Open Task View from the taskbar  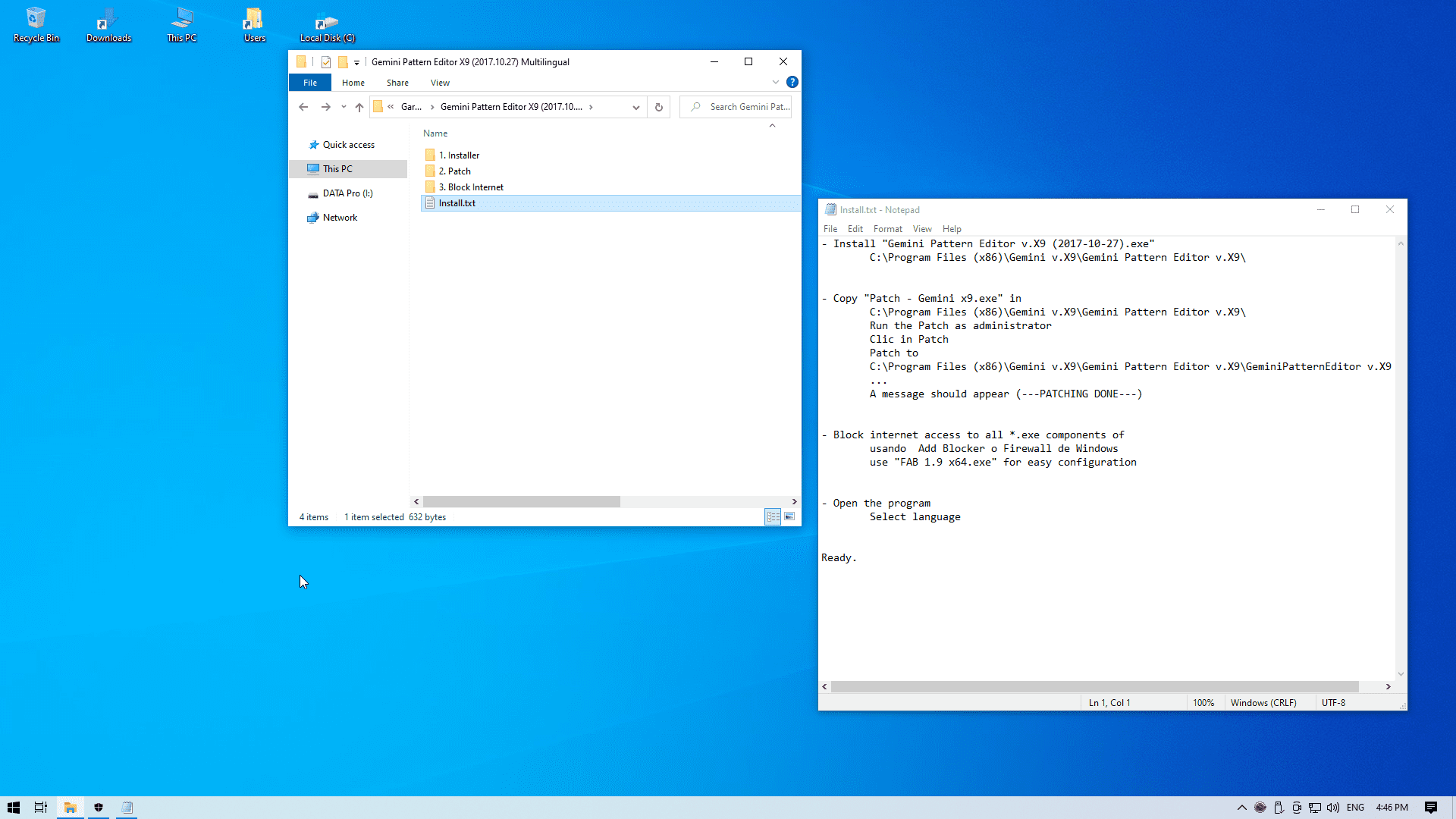point(41,808)
